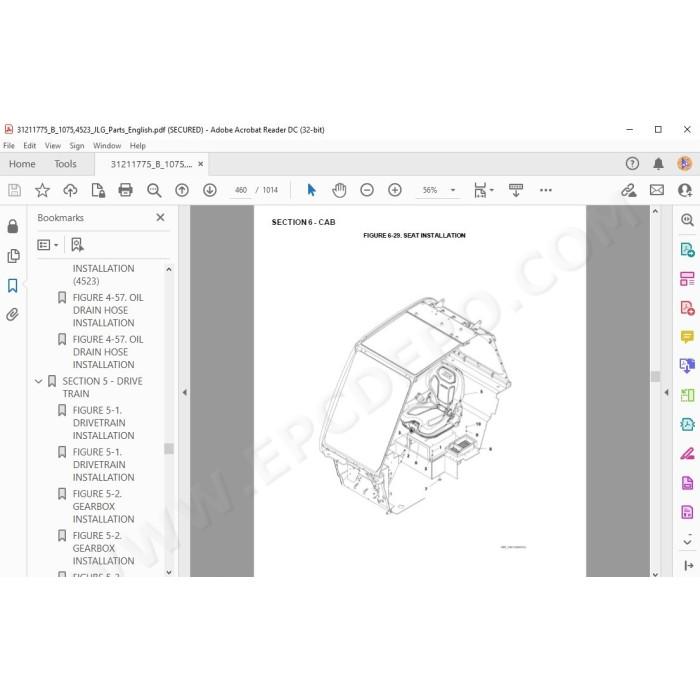Open the Window menu

pyautogui.click(x=107, y=146)
